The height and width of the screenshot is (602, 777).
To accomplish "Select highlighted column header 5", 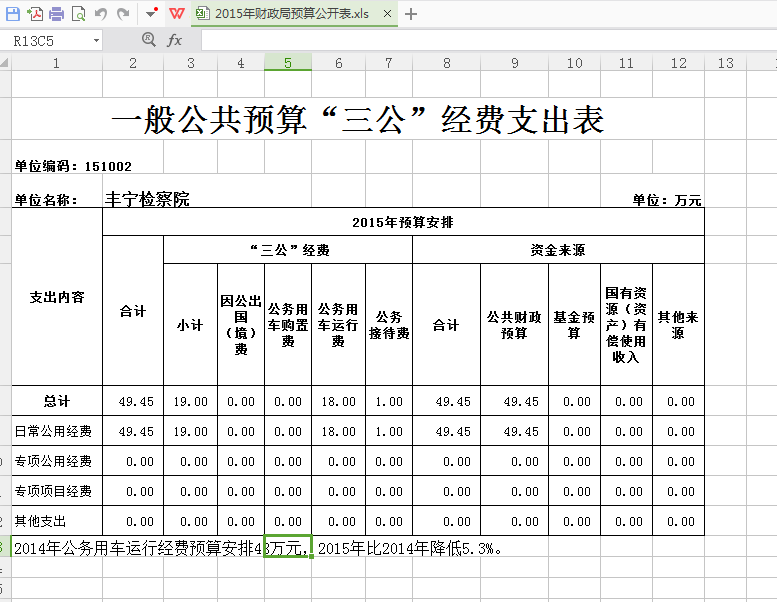I will click(288, 63).
